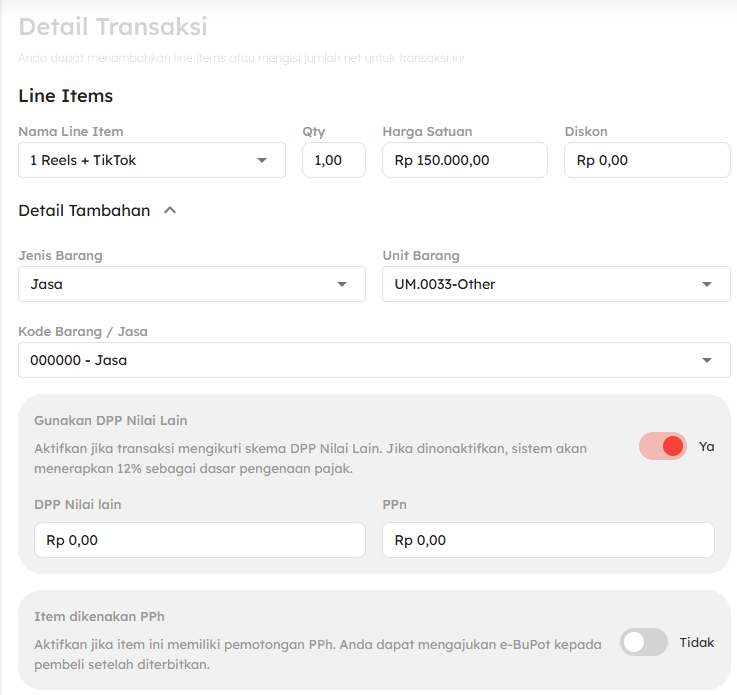
Task: Click the DPP Nilai lain input
Action: (192, 540)
